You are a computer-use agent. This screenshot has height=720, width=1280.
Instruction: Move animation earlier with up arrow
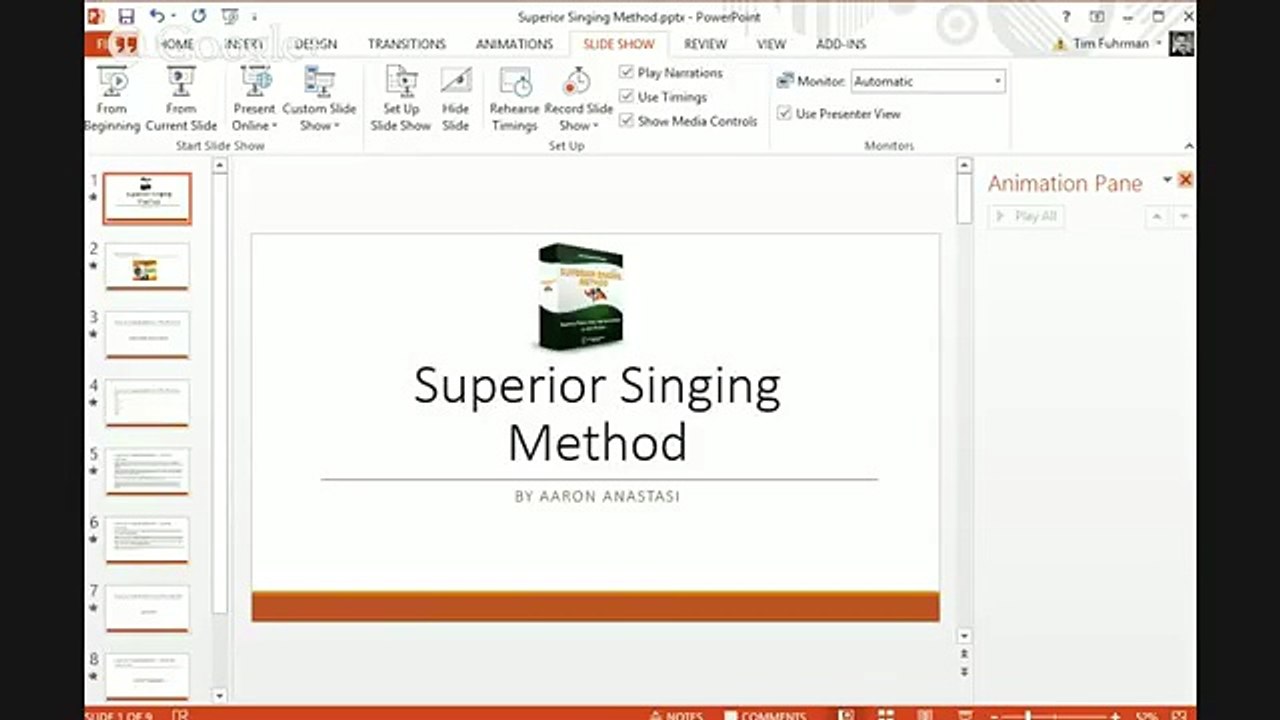[1157, 217]
